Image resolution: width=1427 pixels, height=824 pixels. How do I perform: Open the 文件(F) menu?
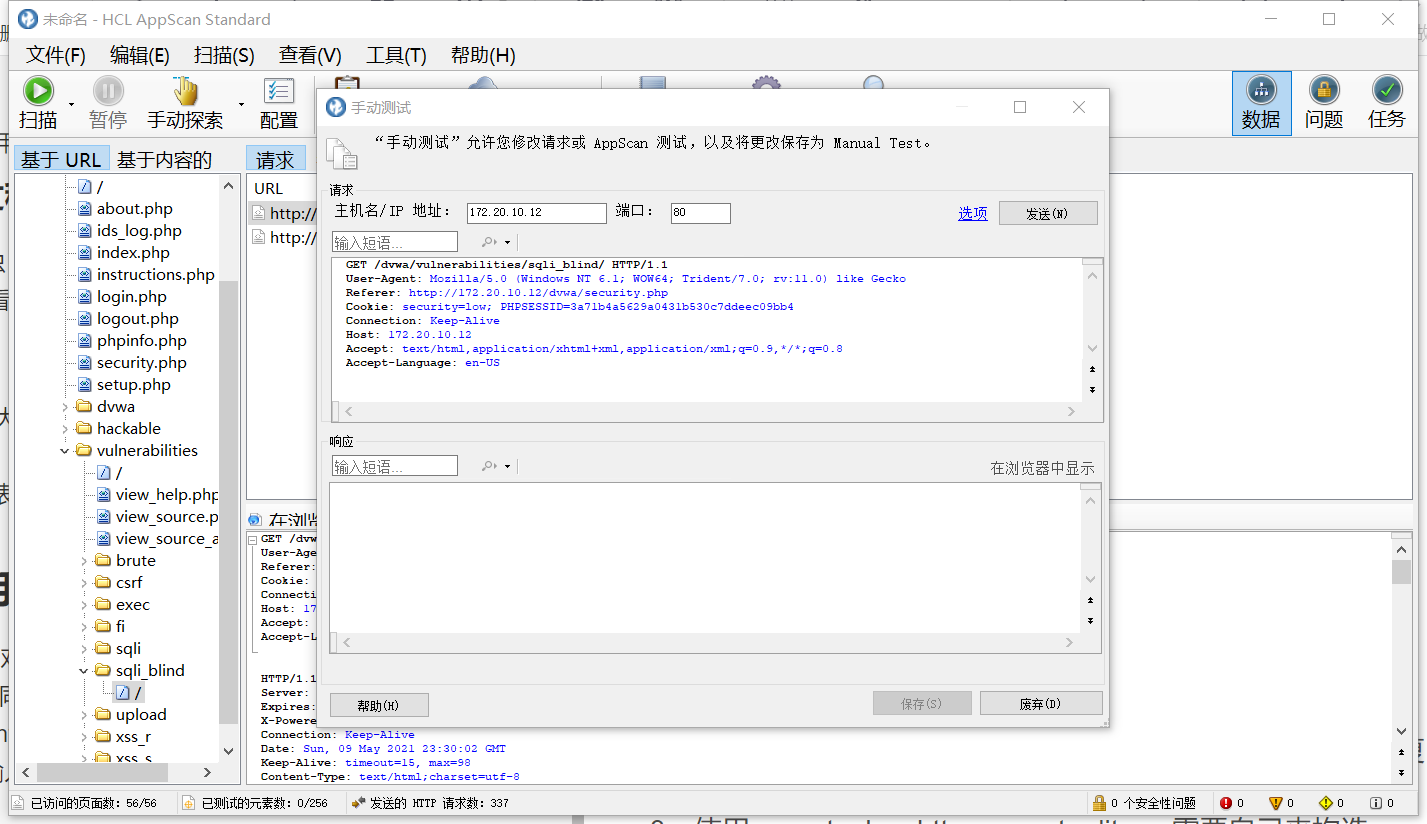[55, 55]
